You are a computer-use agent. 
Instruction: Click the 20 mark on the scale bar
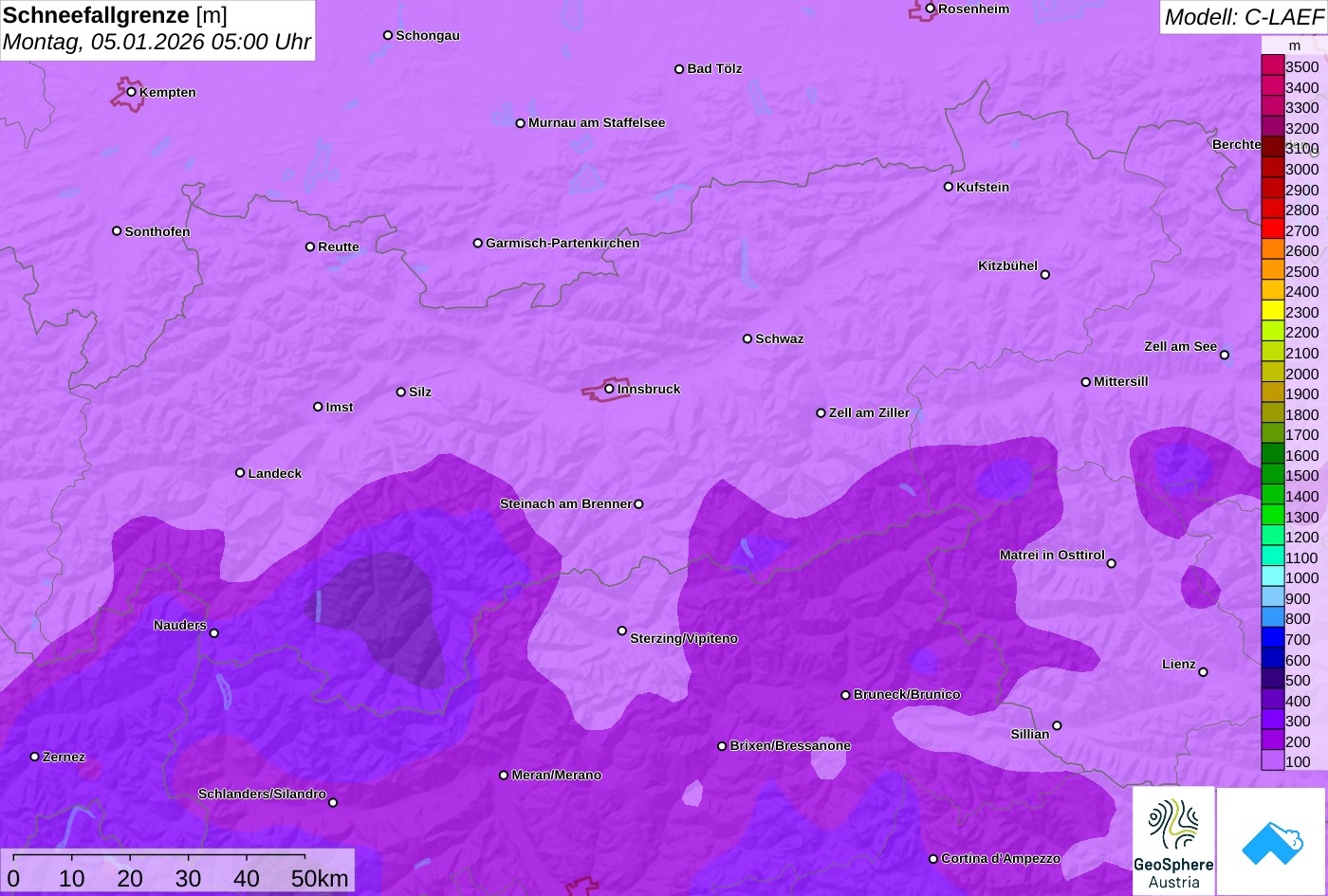[130, 878]
